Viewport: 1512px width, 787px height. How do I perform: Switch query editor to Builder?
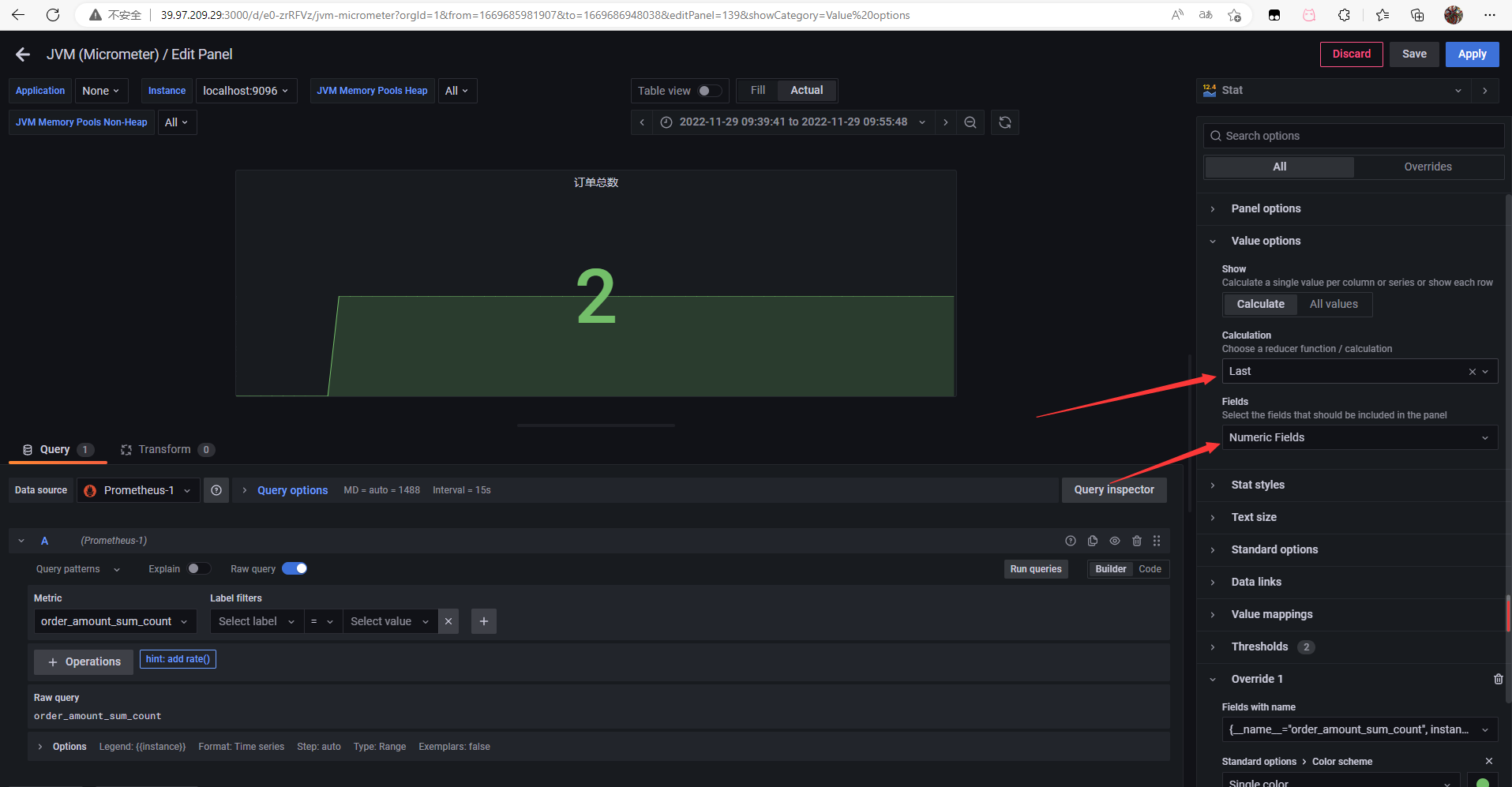point(1111,569)
